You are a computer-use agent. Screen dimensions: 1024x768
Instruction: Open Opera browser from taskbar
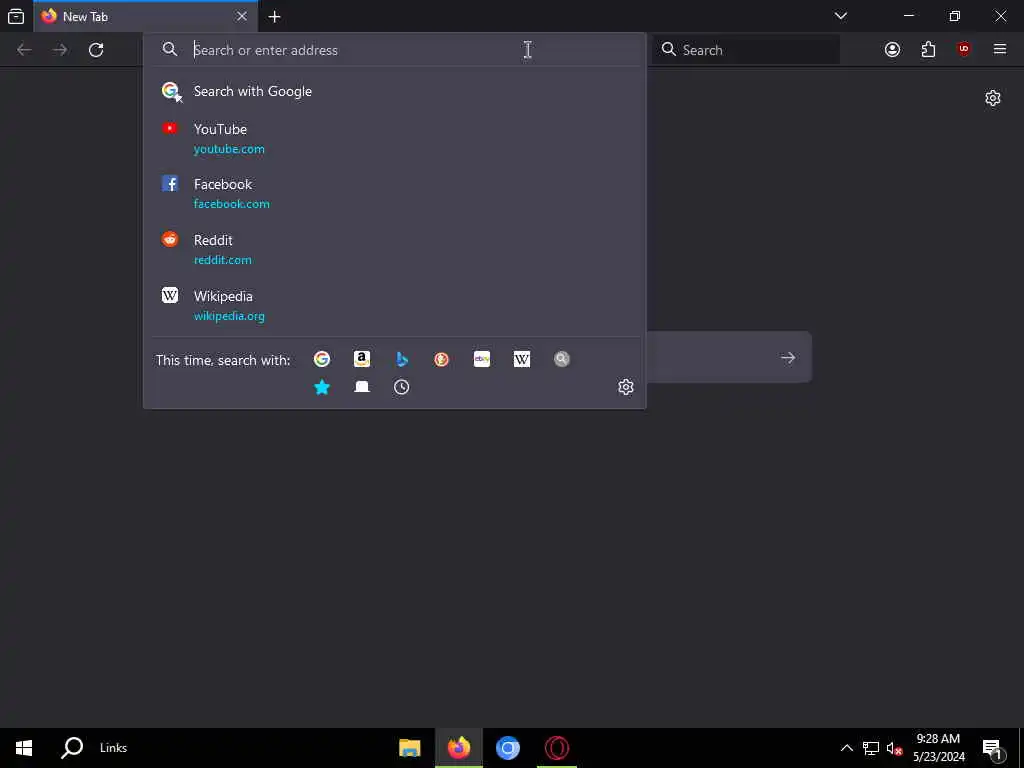pos(556,748)
